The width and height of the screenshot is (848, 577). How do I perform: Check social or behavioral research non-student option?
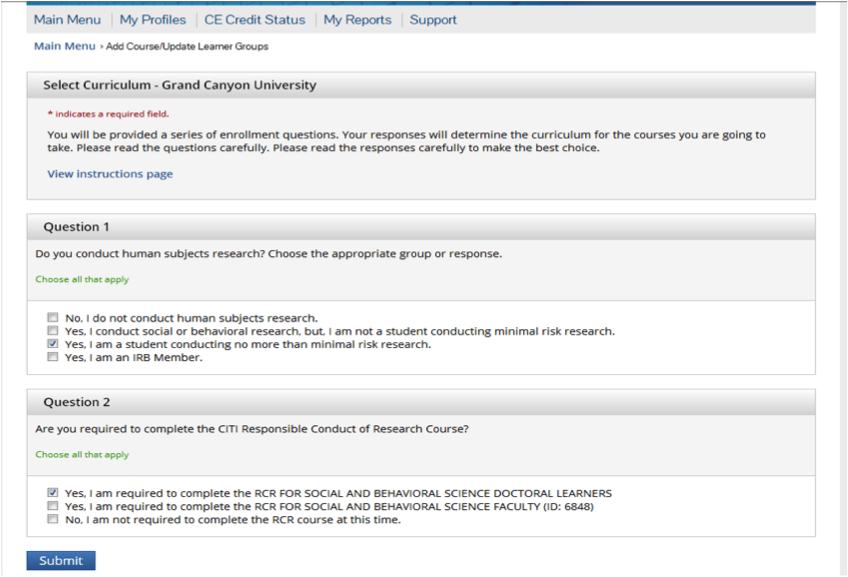pos(52,330)
